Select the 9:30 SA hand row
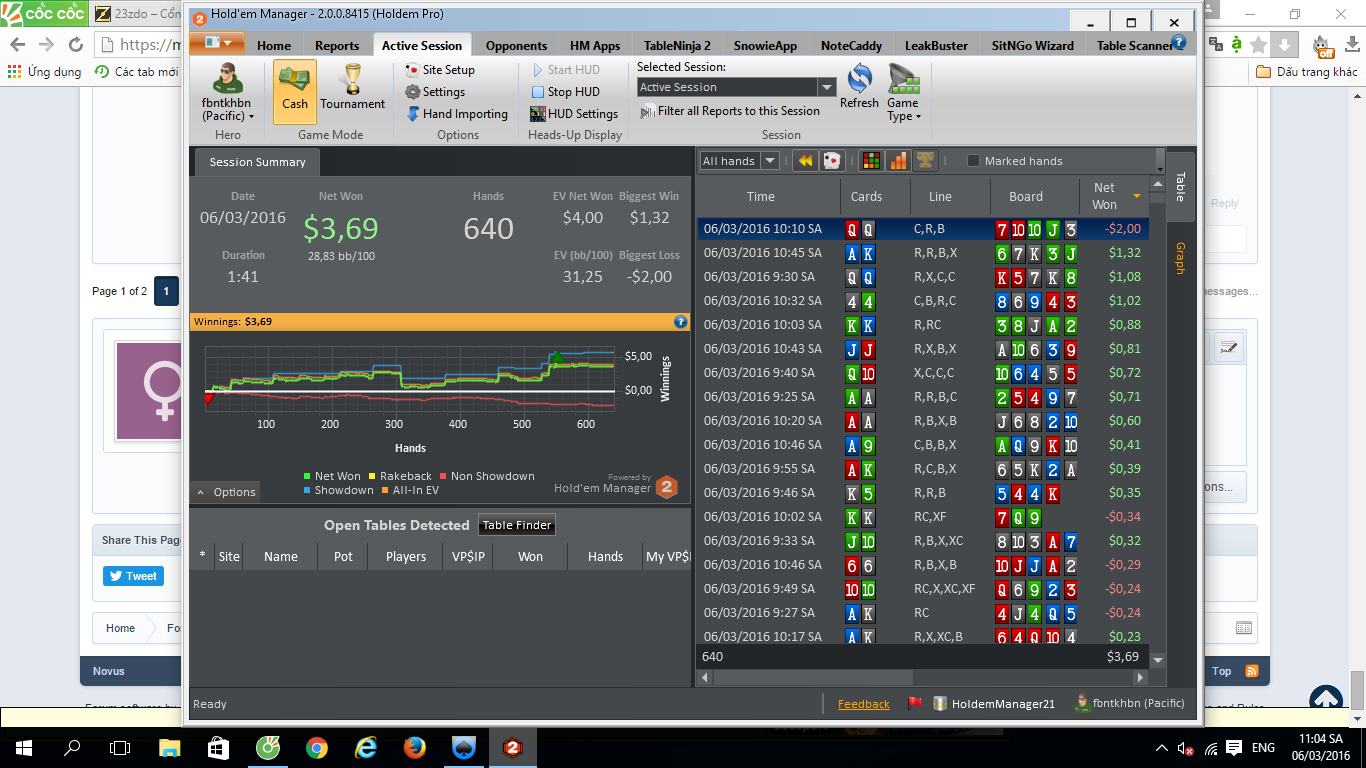 point(922,277)
